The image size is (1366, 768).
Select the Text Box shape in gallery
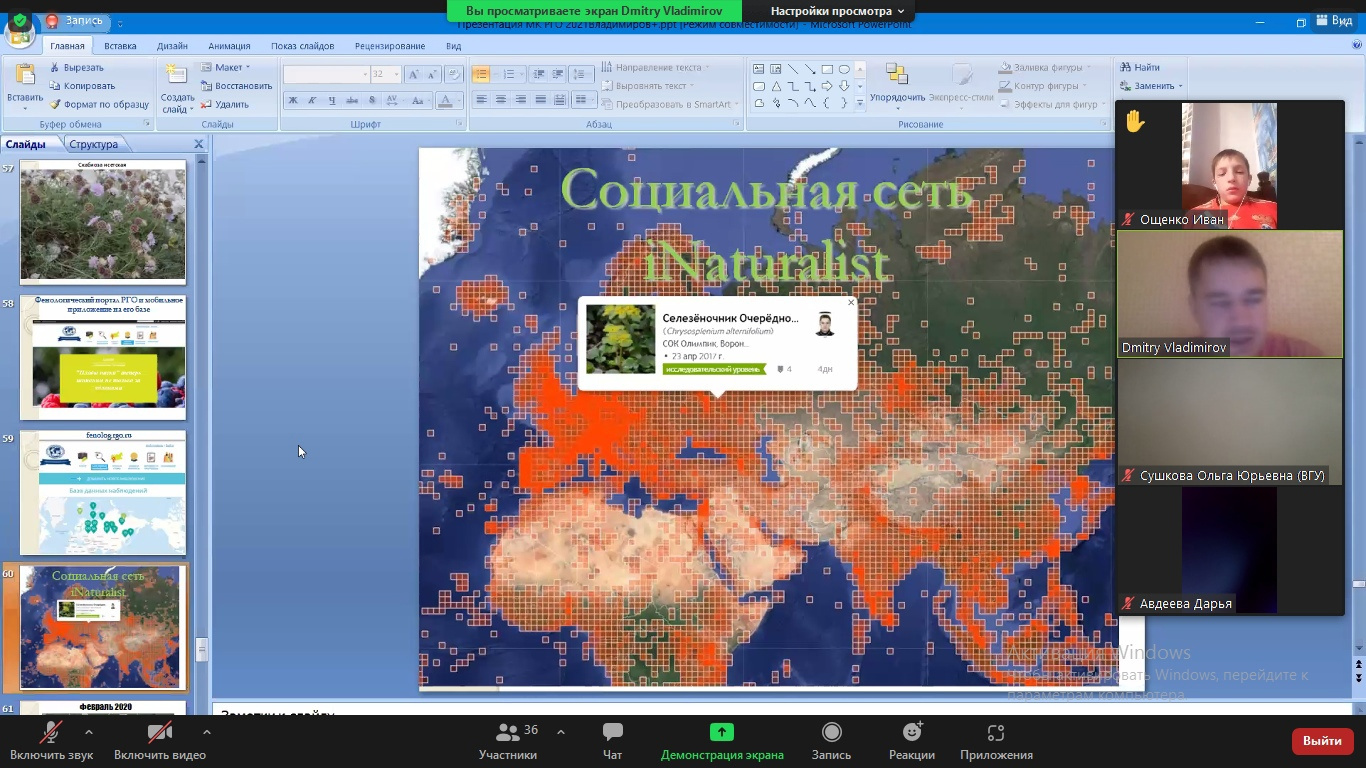click(x=759, y=69)
